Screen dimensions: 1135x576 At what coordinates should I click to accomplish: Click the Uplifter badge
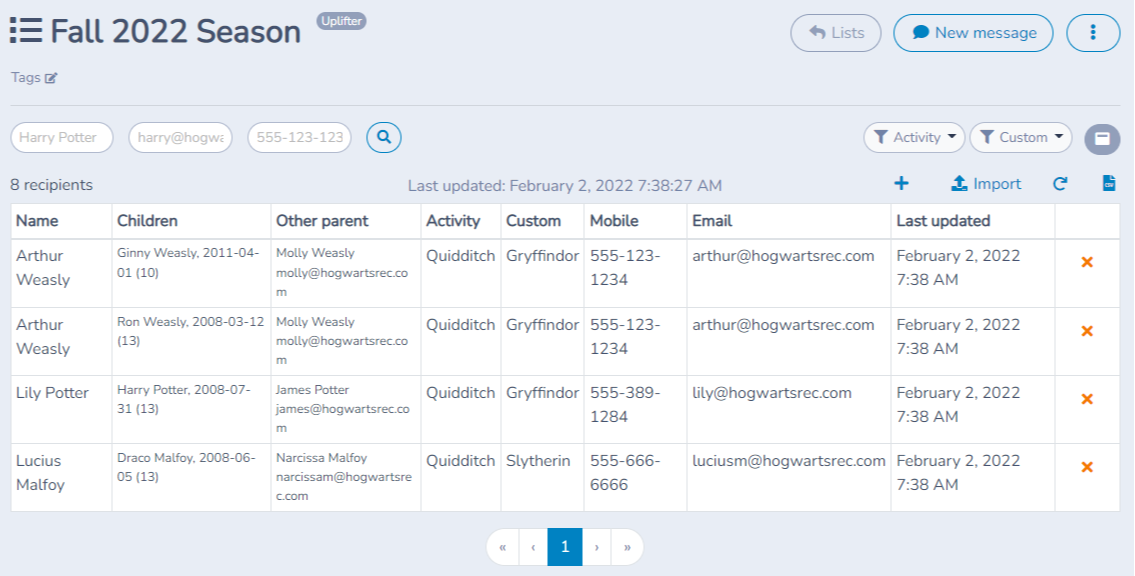tap(342, 21)
